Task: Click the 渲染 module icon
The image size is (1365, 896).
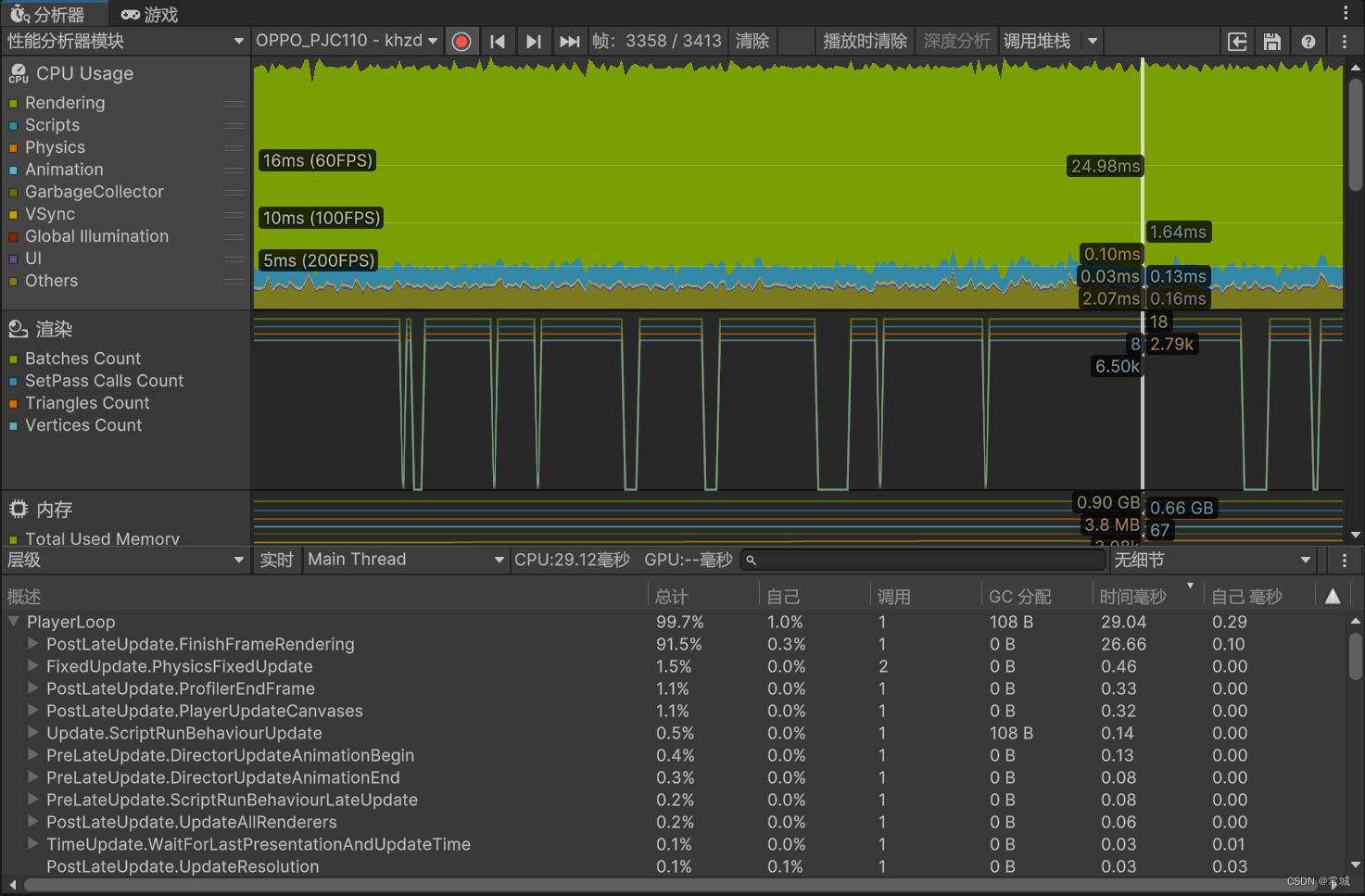Action: 19,329
